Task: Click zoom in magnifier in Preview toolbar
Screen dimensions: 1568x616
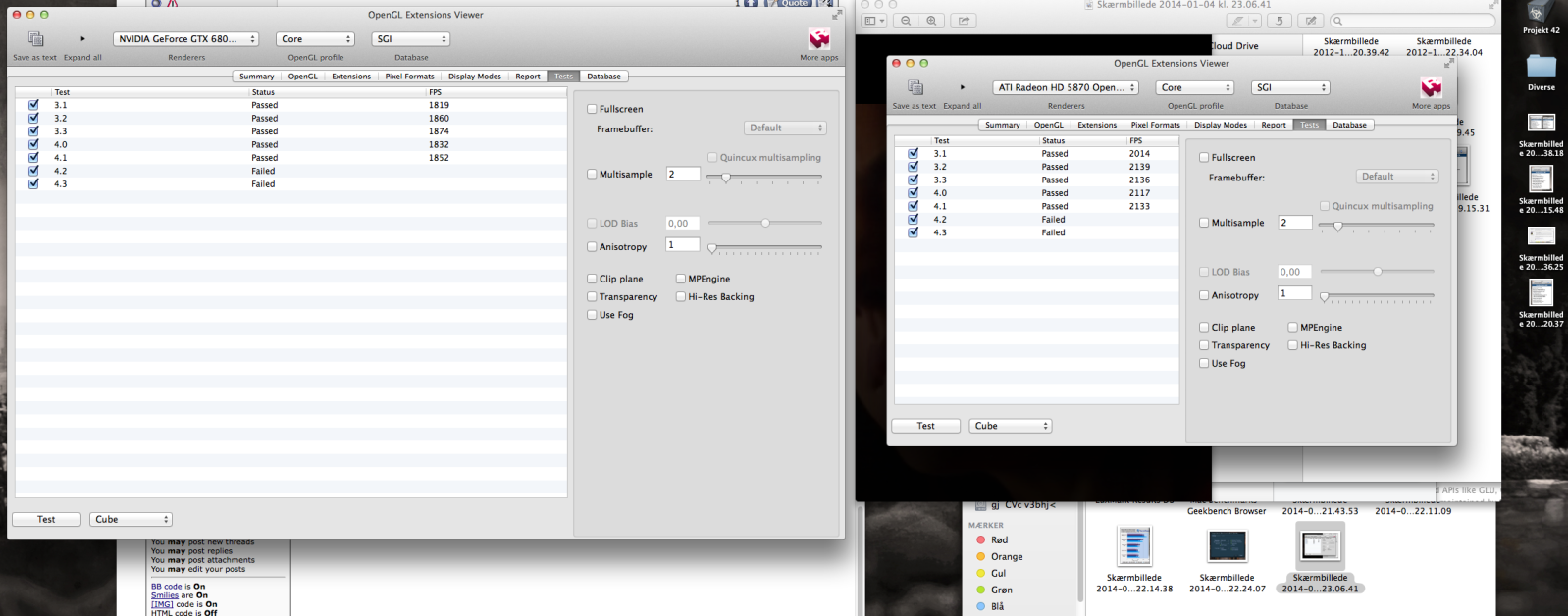Action: coord(931,21)
